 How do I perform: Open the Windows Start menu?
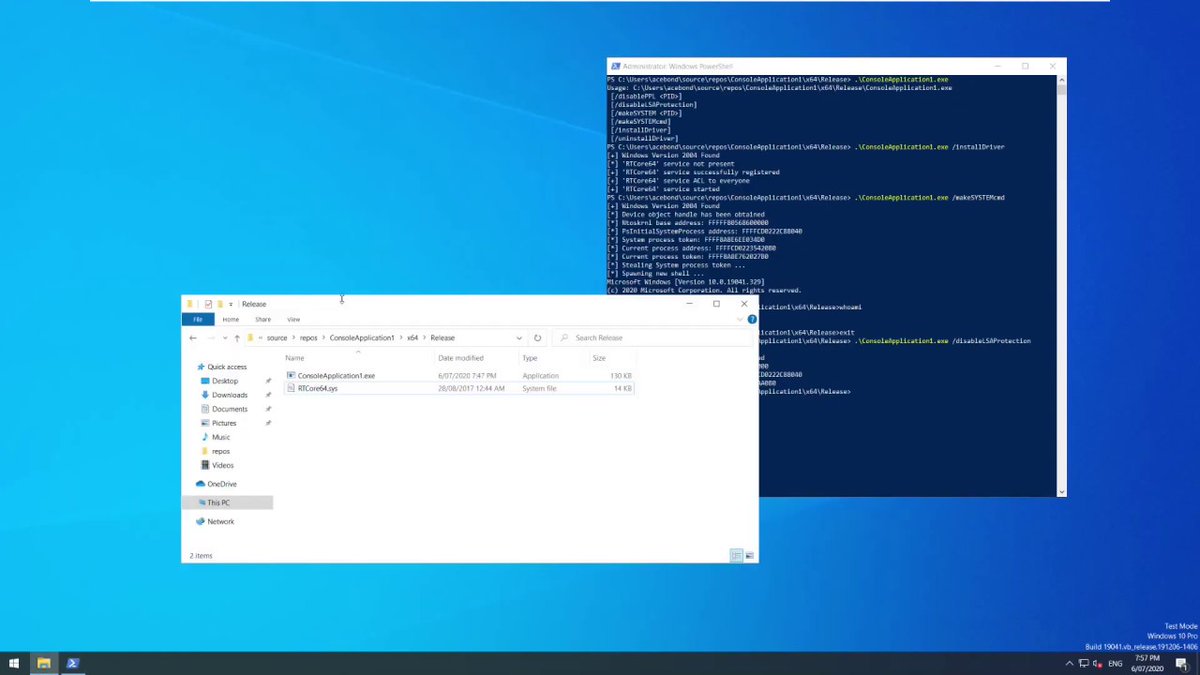[x=15, y=662]
